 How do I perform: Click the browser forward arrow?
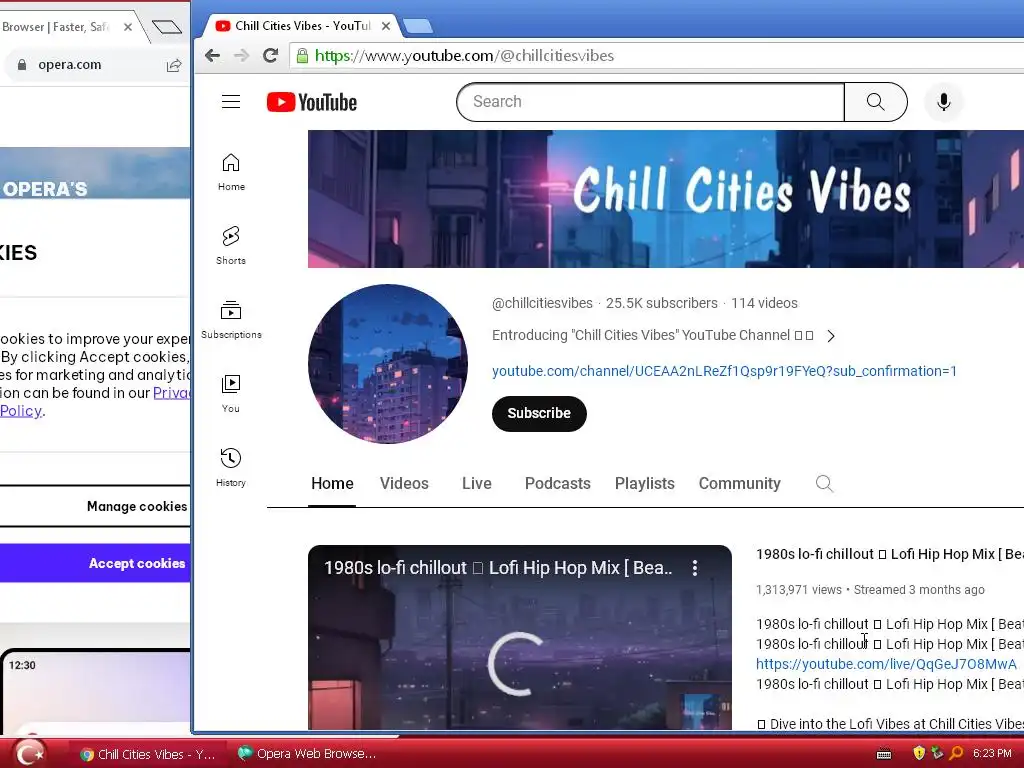[x=242, y=56]
